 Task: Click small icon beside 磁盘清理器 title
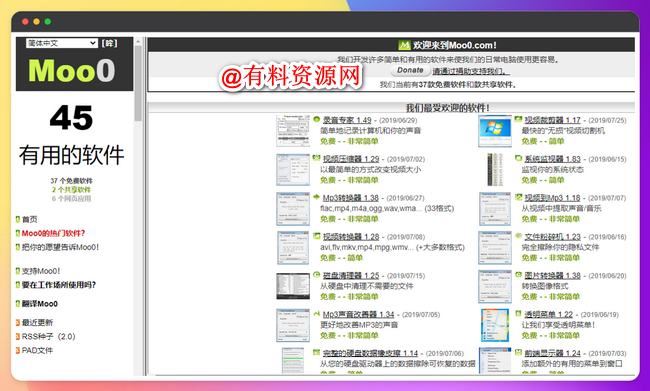point(317,274)
